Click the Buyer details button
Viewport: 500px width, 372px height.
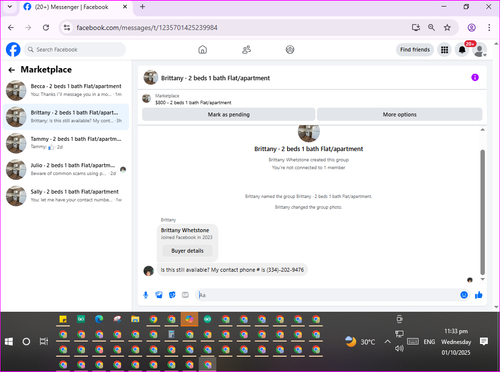(187, 251)
